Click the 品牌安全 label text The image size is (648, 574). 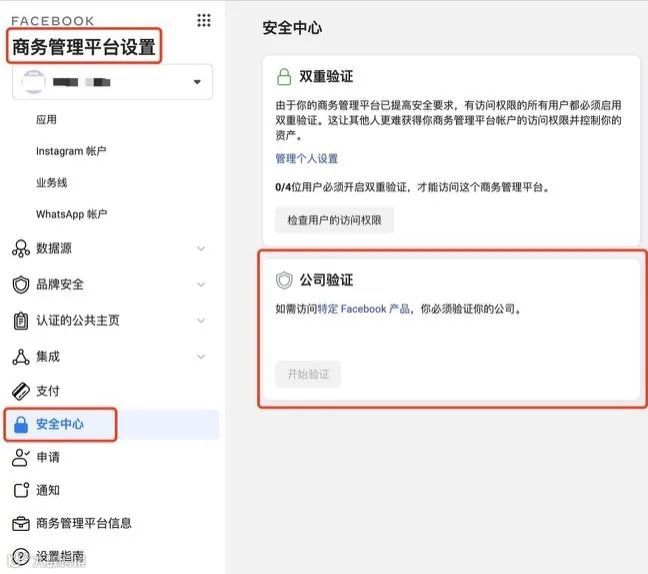[x=60, y=284]
